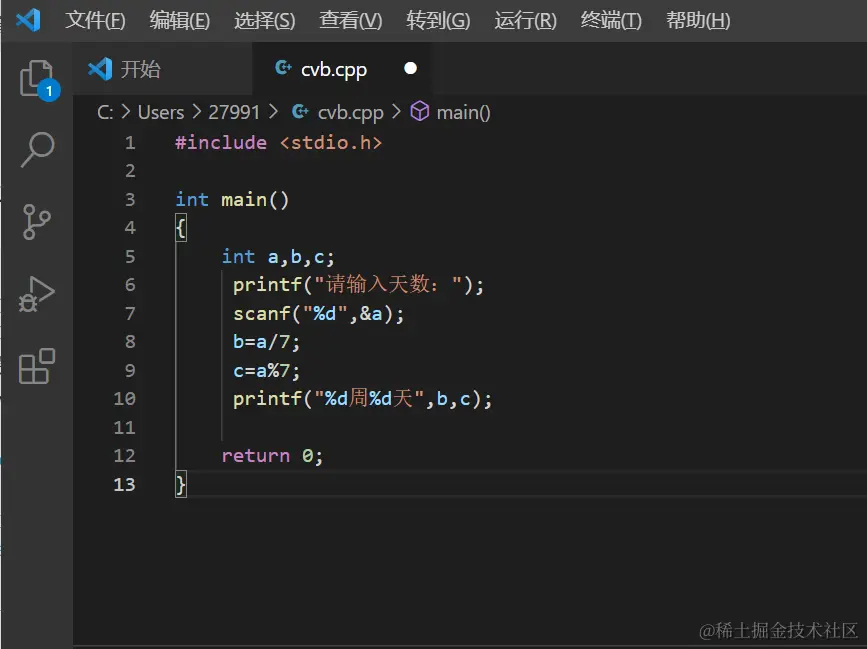Screen dimensions: 867x649
Task: Click the unsaved changes dot on cvb.cpp tab
Action: [408, 68]
